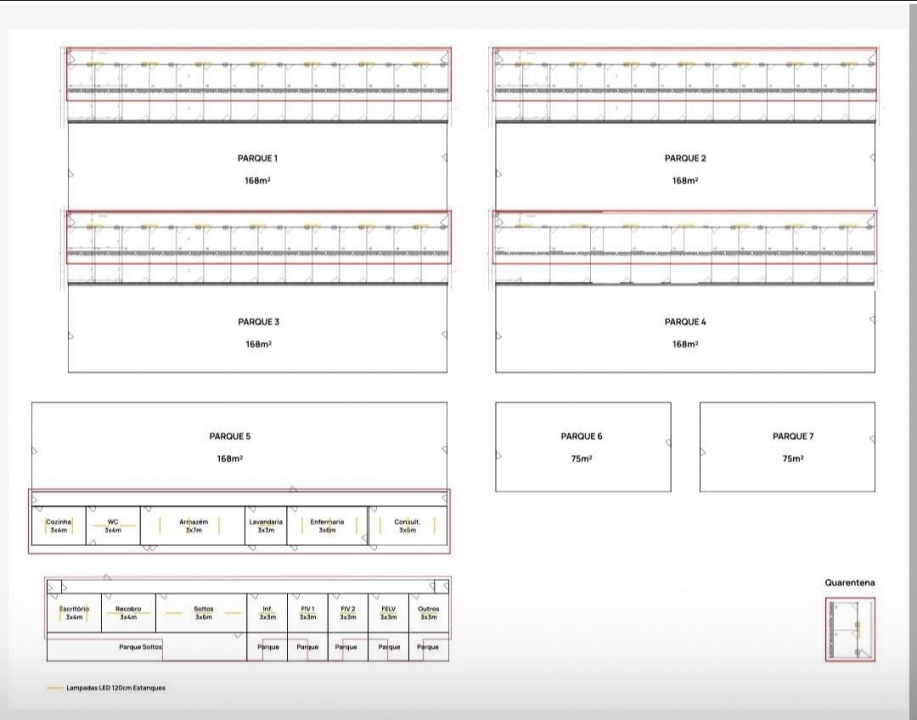This screenshot has width=917, height=720.
Task: Select the PARQUE 4 label
Action: pos(685,322)
